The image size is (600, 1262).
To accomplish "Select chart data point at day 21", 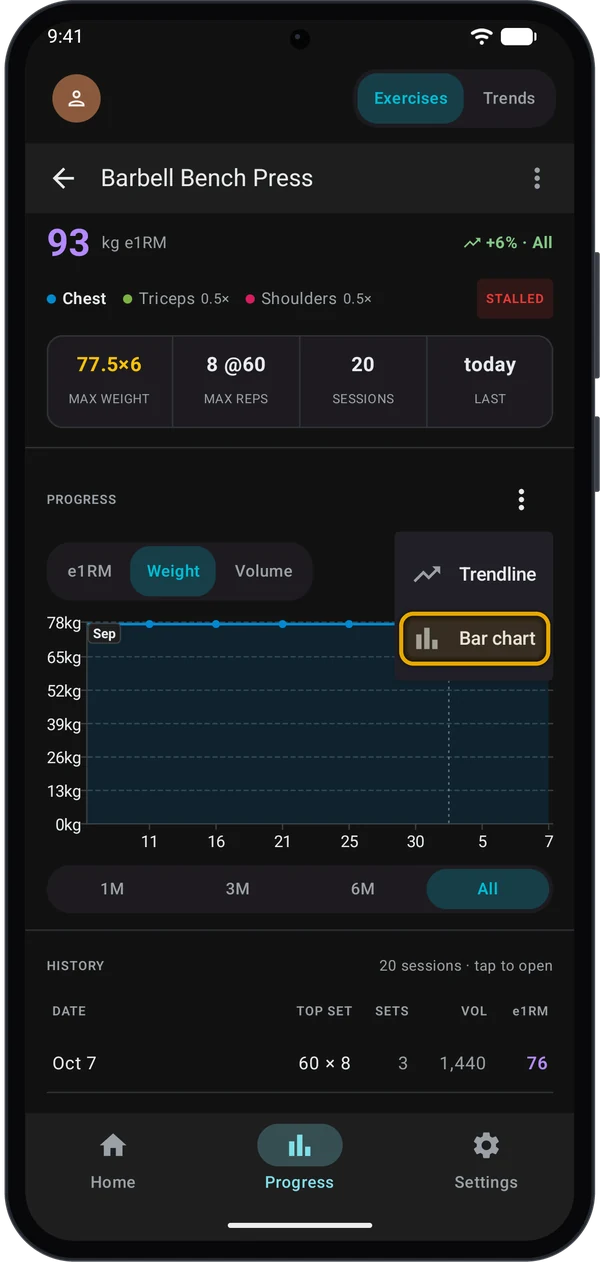I will [x=283, y=624].
